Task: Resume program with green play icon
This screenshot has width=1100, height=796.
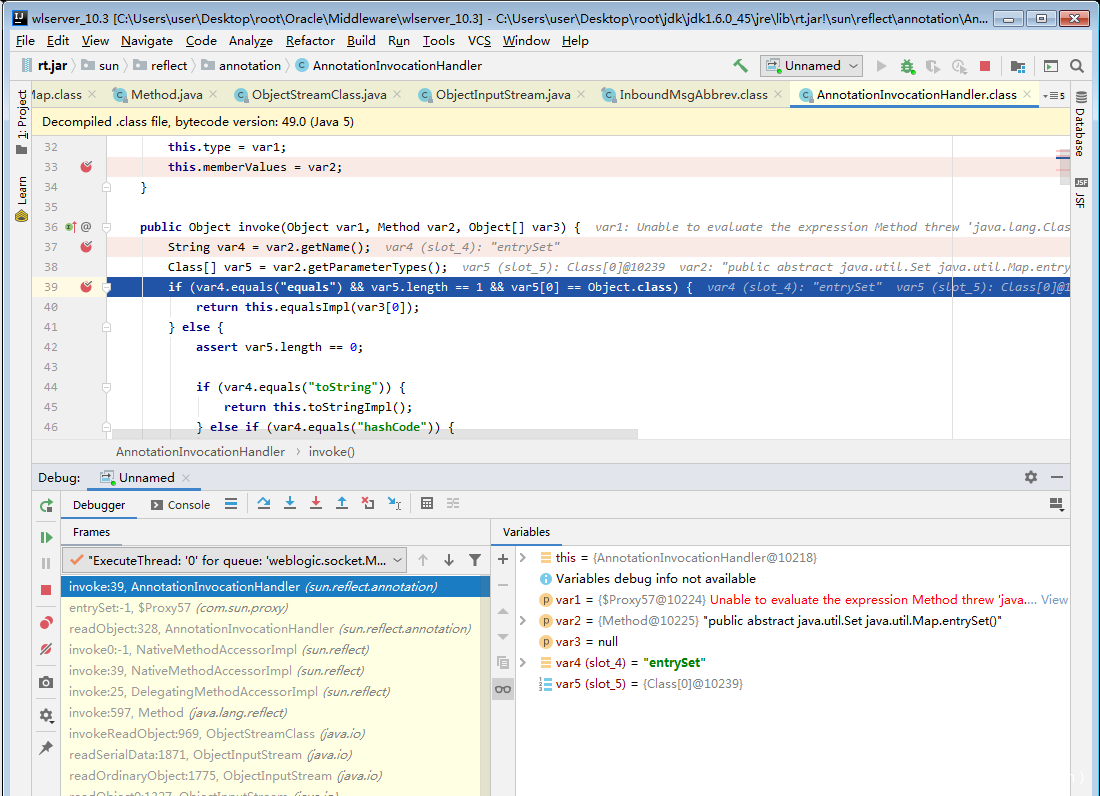Action: 46,537
